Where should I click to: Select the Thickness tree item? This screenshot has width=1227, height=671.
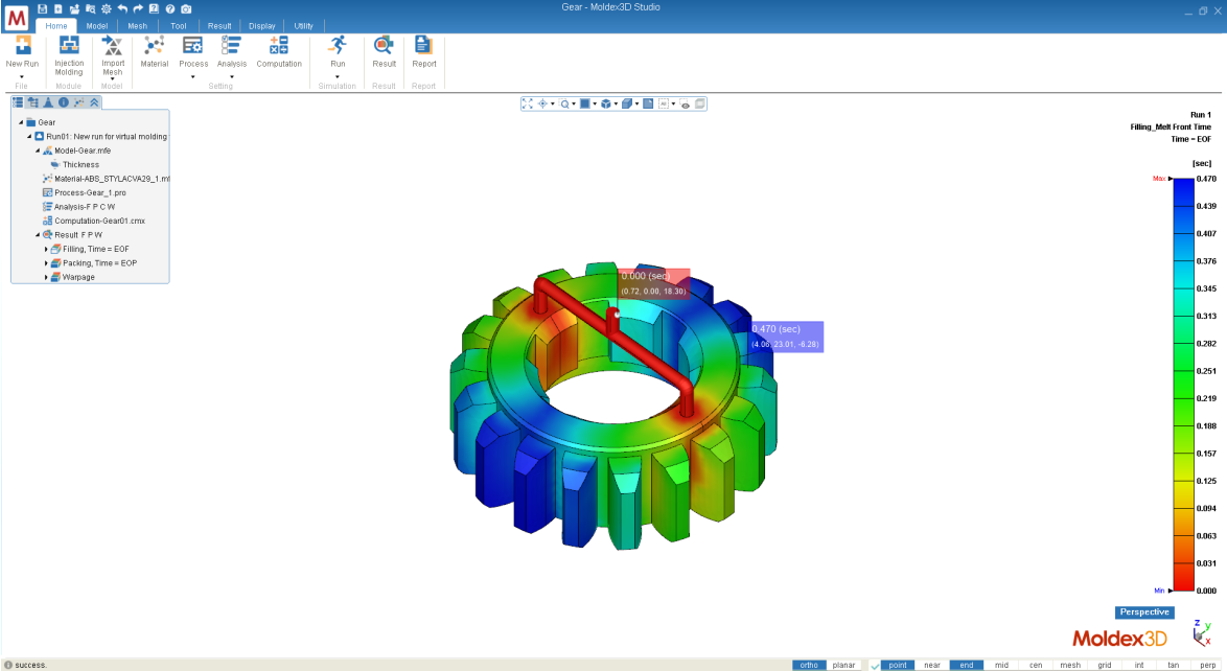tap(81, 164)
